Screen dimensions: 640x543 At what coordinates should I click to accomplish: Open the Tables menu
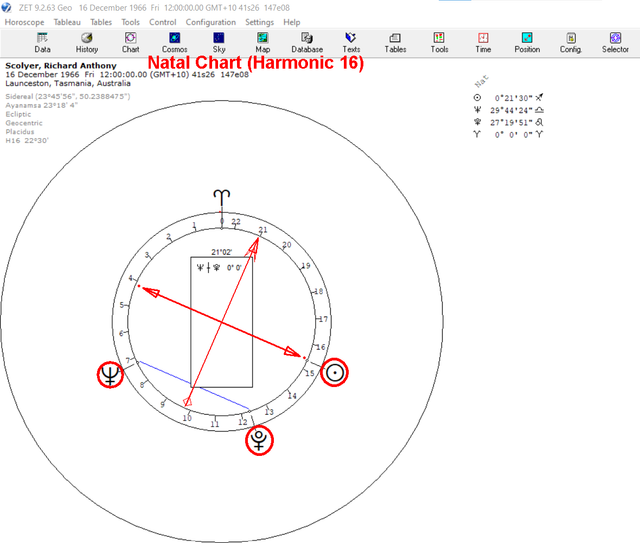coord(101,22)
